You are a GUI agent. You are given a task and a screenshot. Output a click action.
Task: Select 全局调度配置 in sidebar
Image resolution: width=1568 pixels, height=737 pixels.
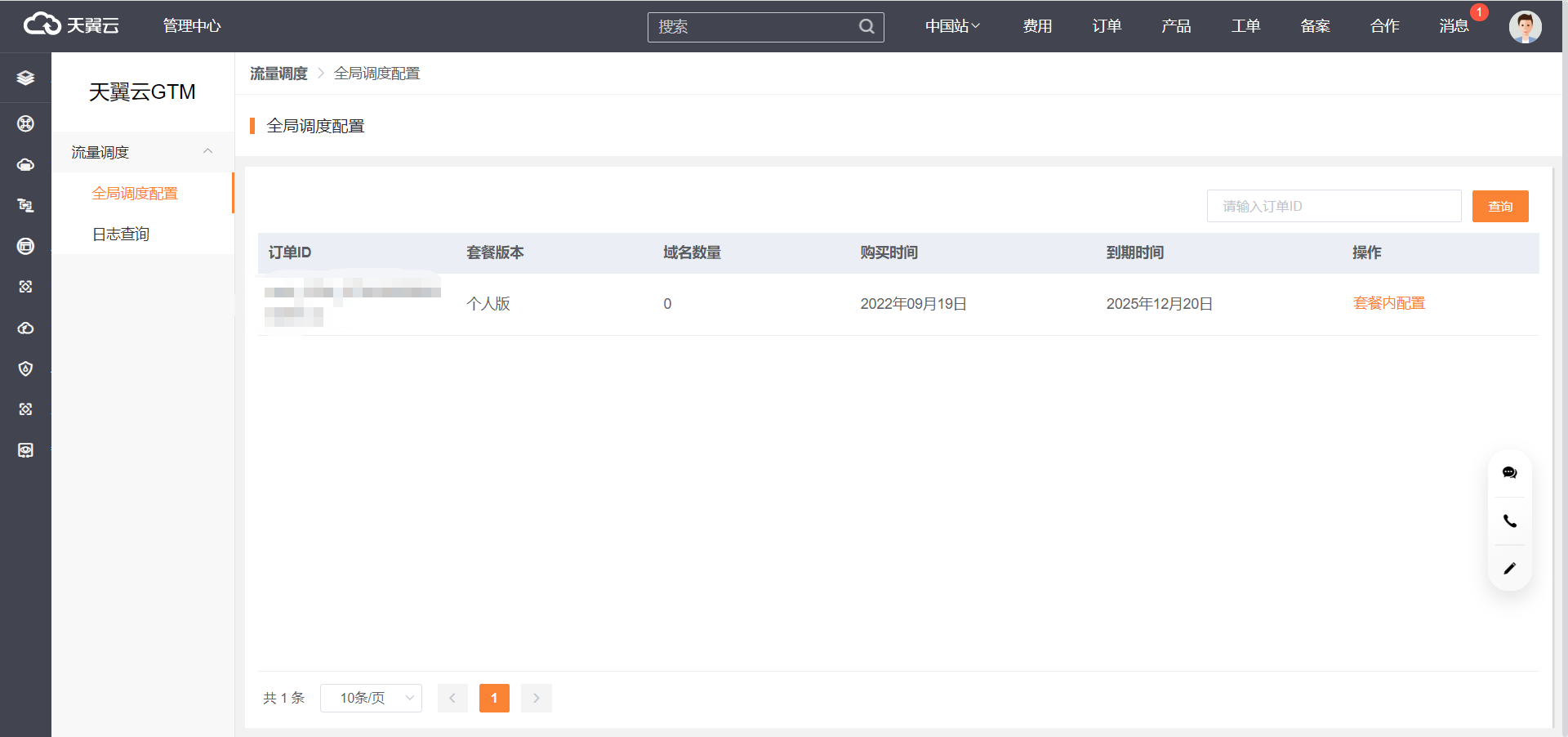[135, 193]
